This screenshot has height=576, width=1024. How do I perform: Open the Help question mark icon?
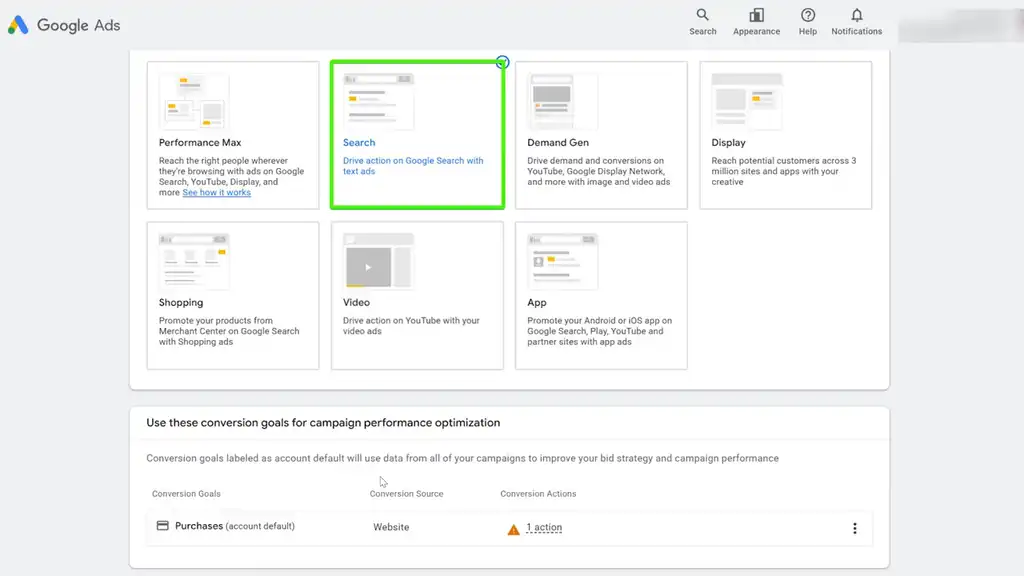808,15
